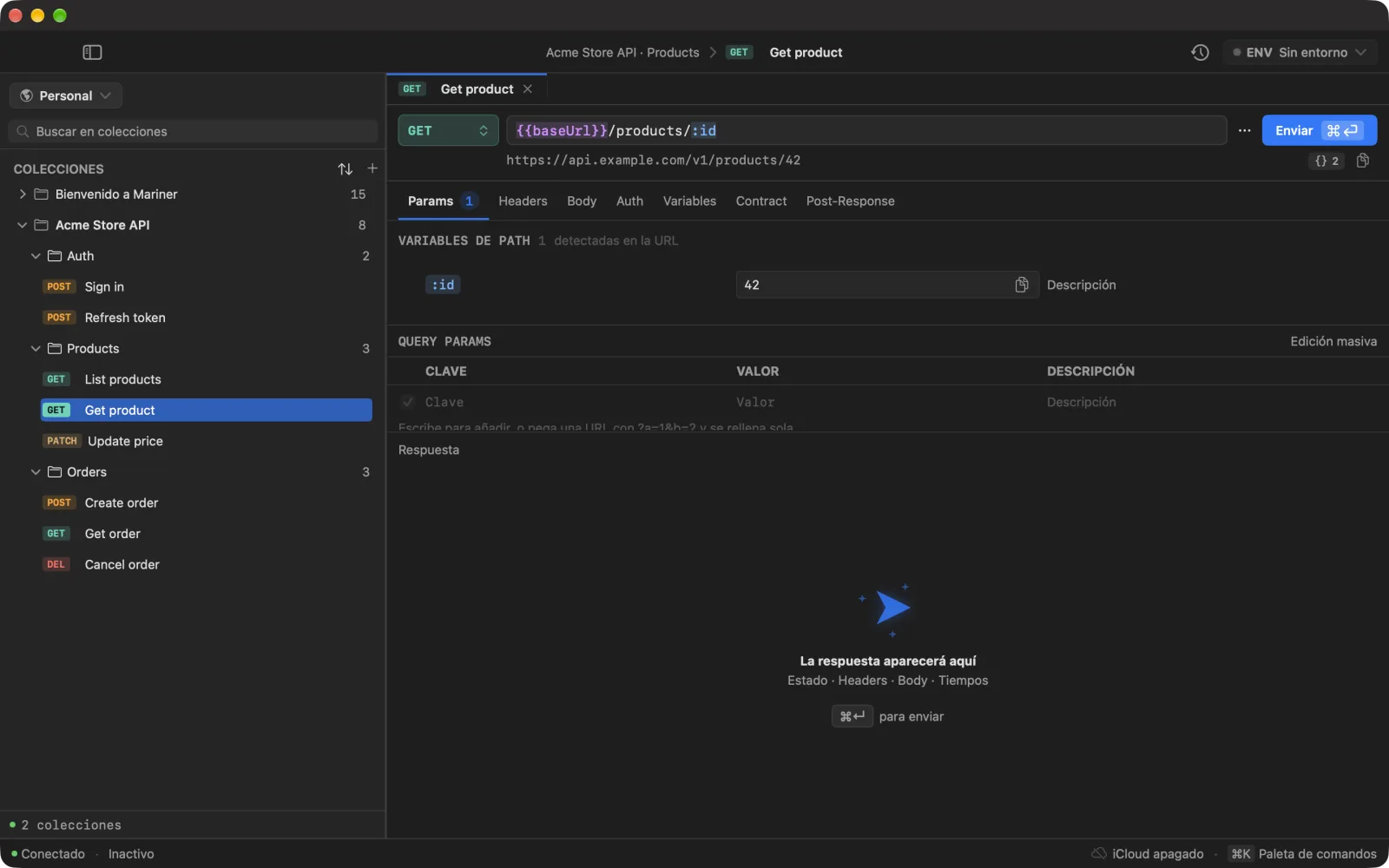Collapse the Acme Store API collection
Viewport: 1389px width, 868px height.
23,225
